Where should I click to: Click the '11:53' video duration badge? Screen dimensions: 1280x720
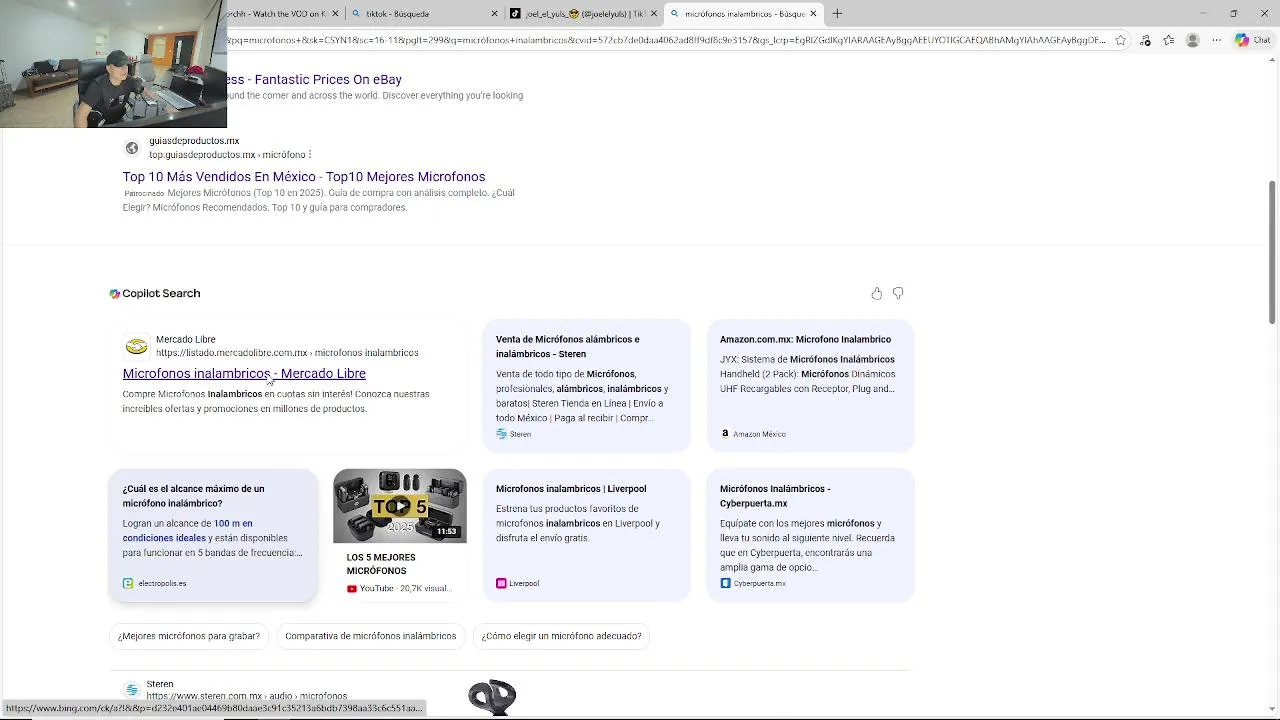pos(447,531)
